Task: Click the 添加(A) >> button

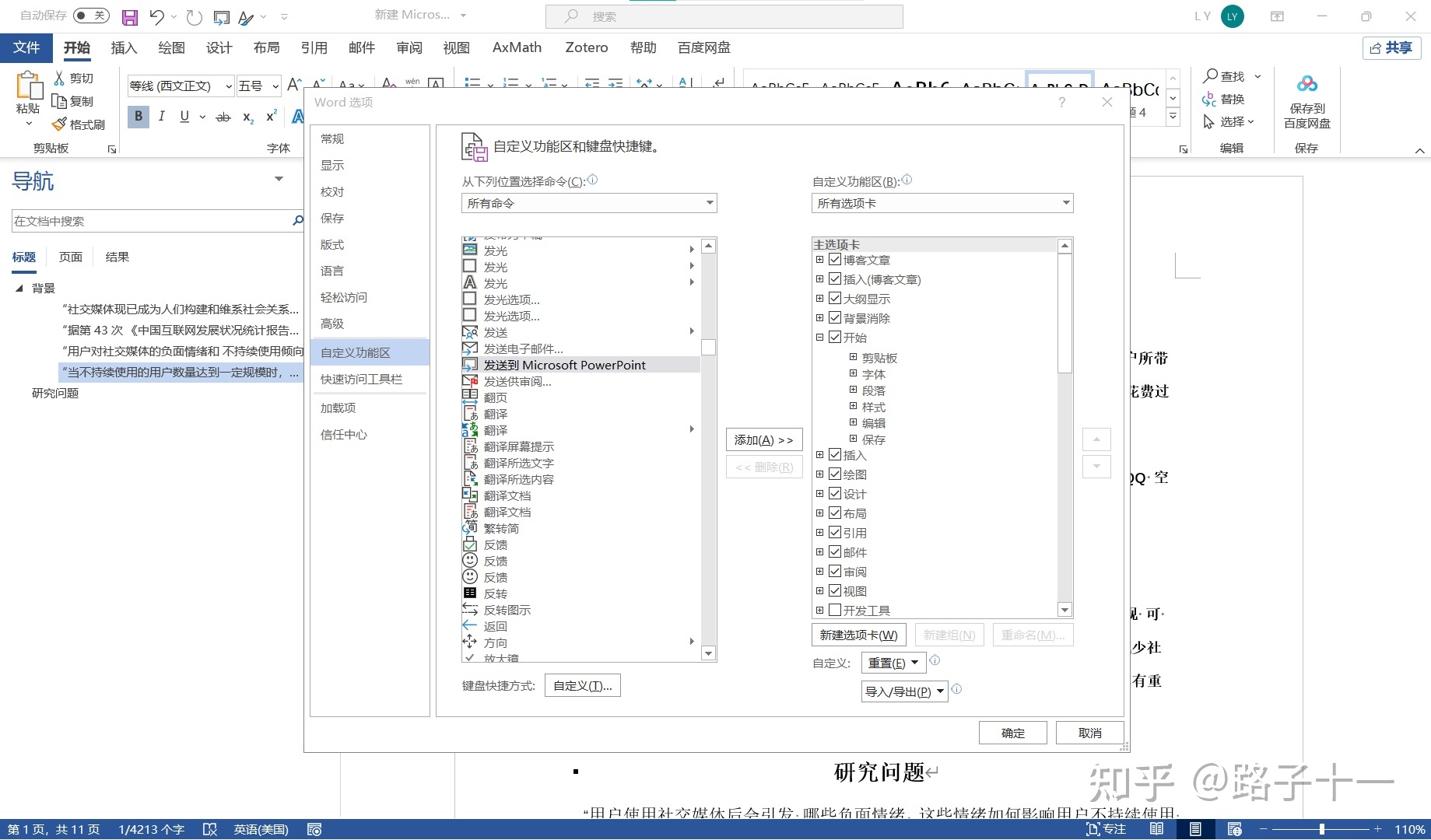Action: click(x=764, y=440)
